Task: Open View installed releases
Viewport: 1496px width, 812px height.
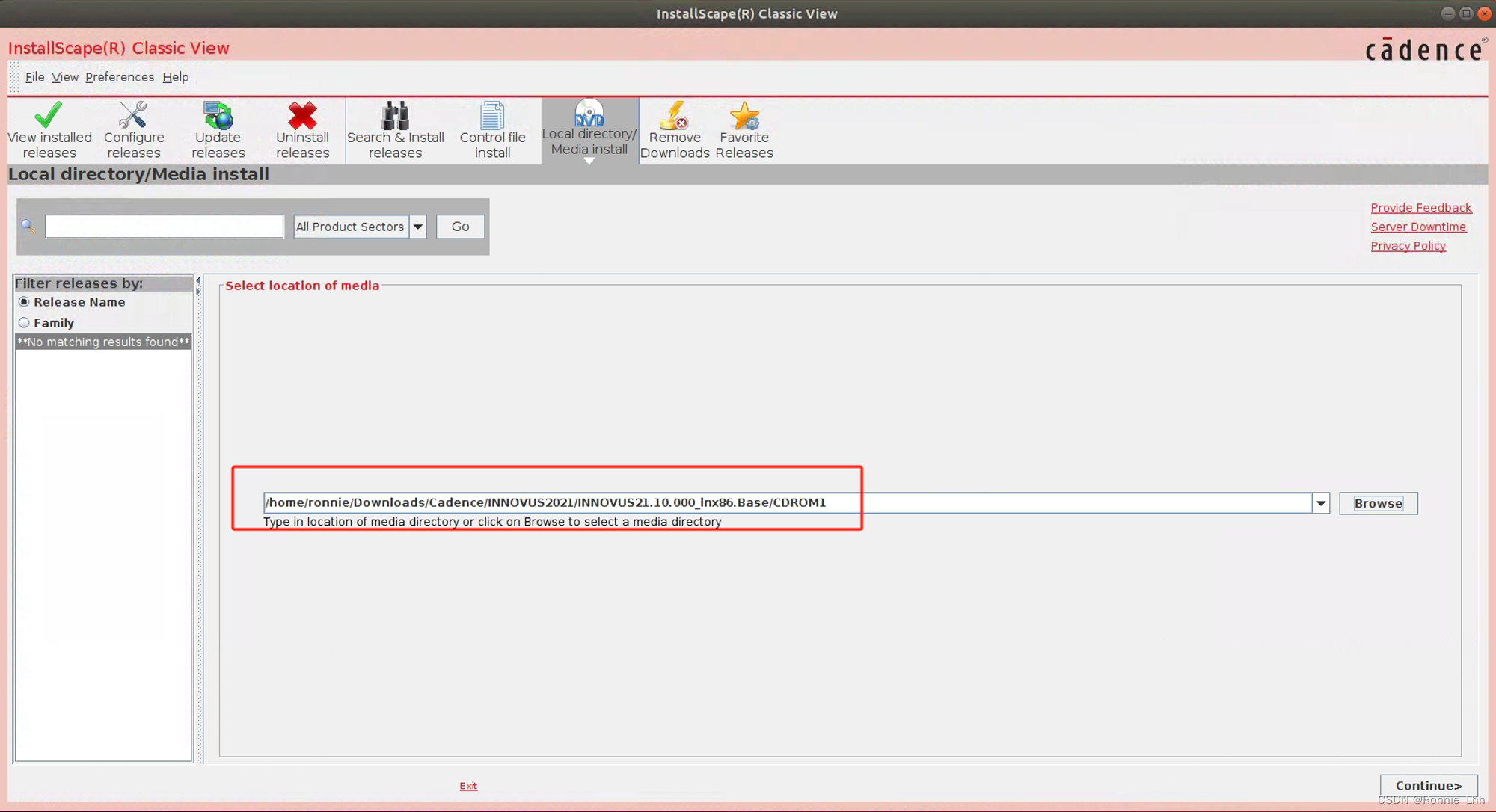Action: click(49, 130)
